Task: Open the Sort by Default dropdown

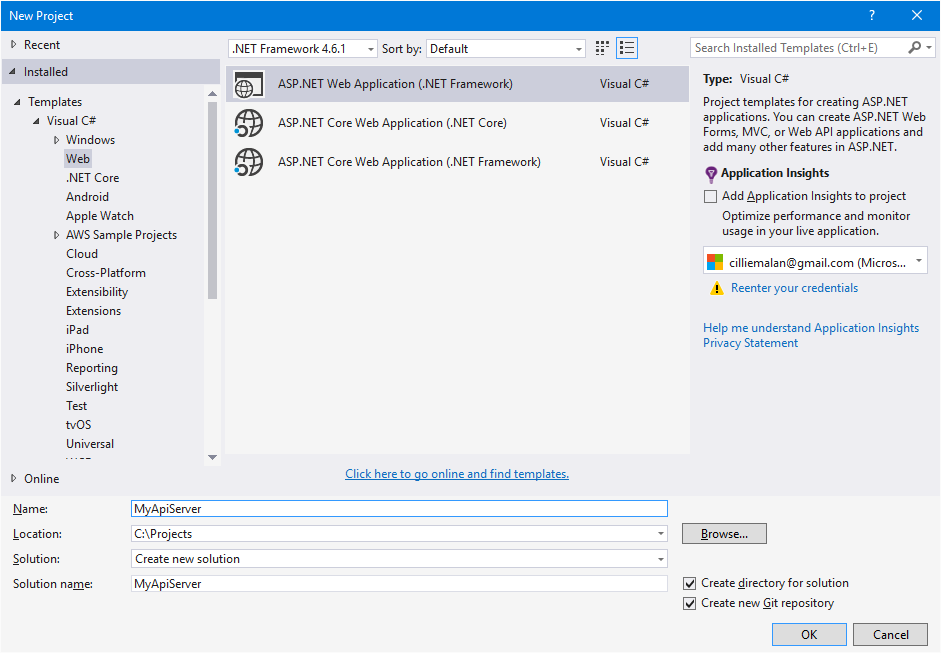Action: pos(505,49)
